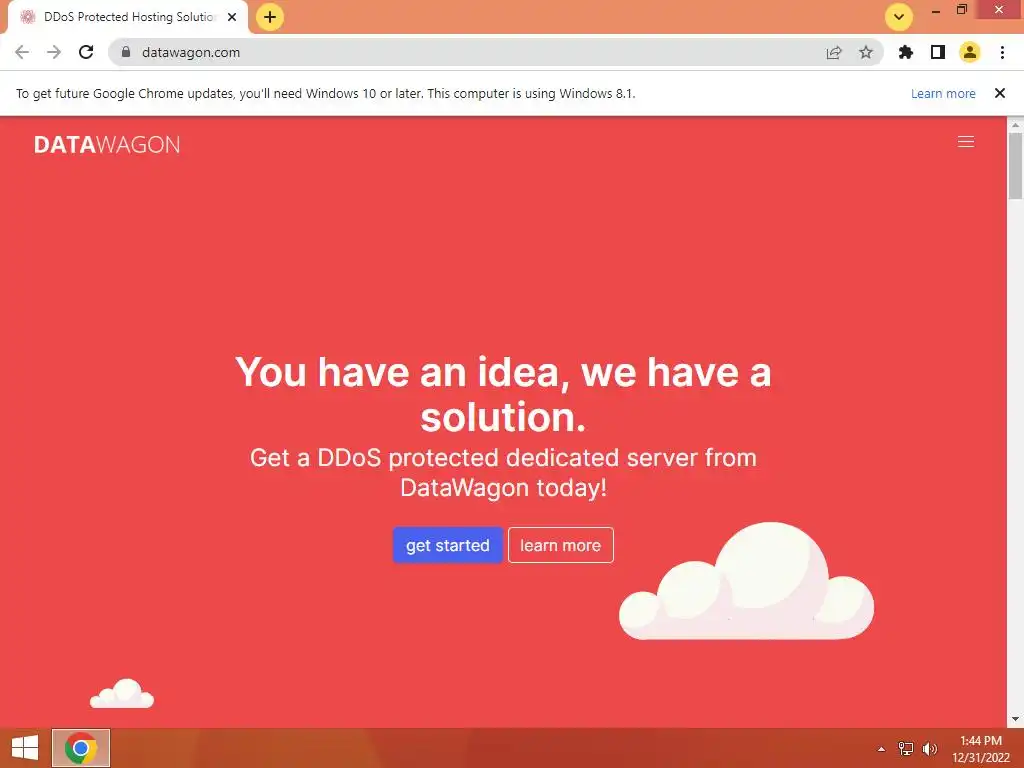Expand the tab search dropdown arrow
This screenshot has width=1024, height=768.
point(899,17)
